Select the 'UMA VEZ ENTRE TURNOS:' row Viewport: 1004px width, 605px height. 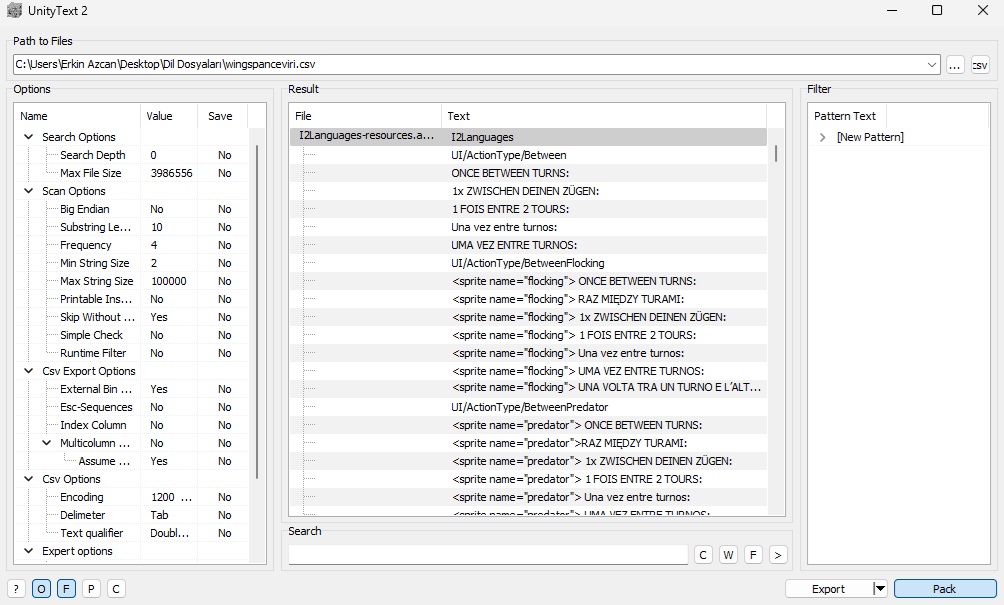click(528, 245)
